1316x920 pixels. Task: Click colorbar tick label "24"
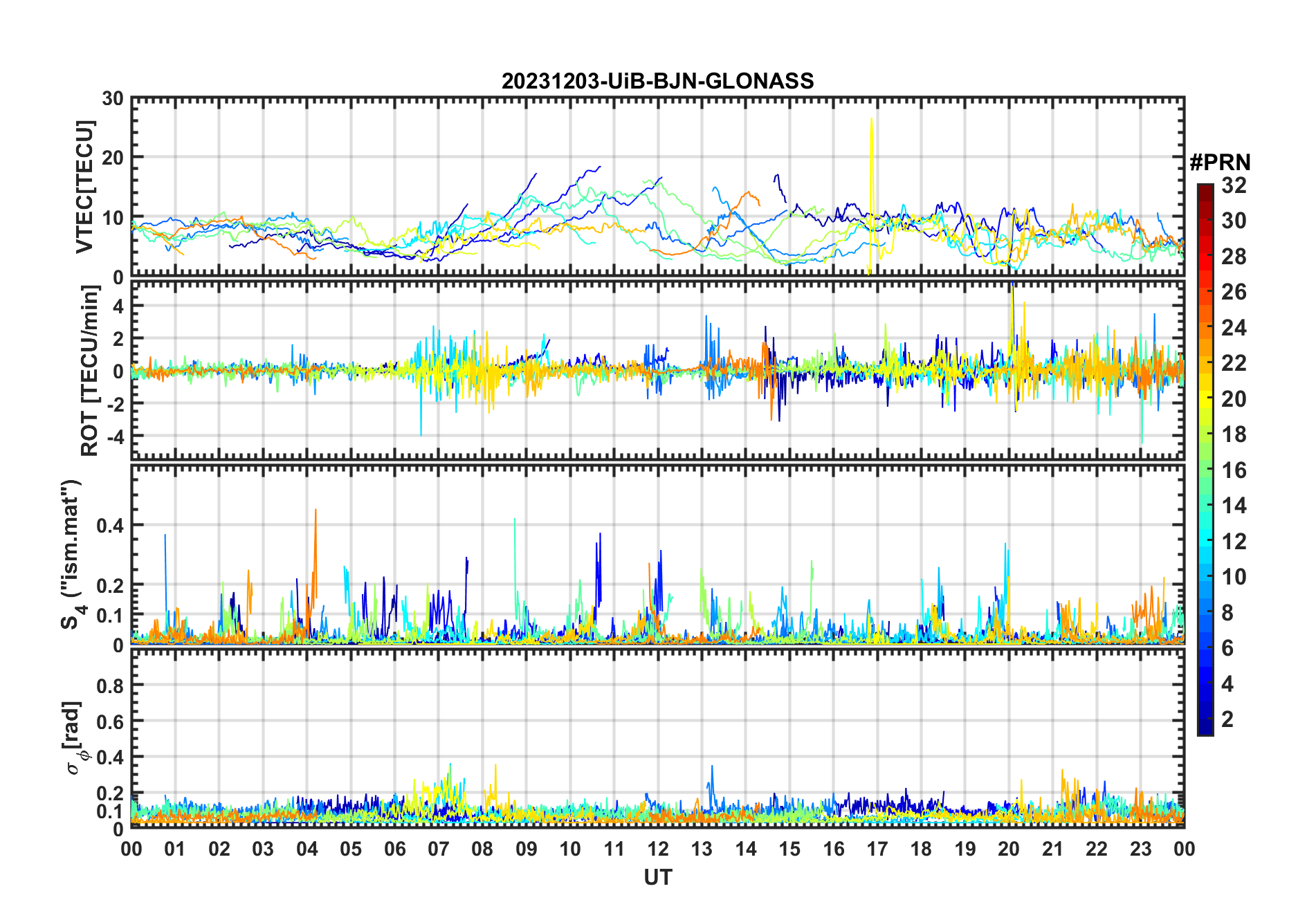coord(1234,328)
